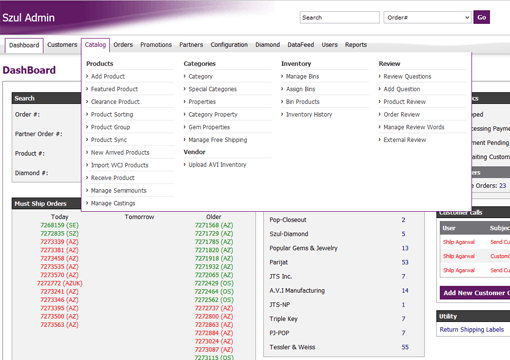
Task: Open Manage Review Words
Action: [x=414, y=127]
